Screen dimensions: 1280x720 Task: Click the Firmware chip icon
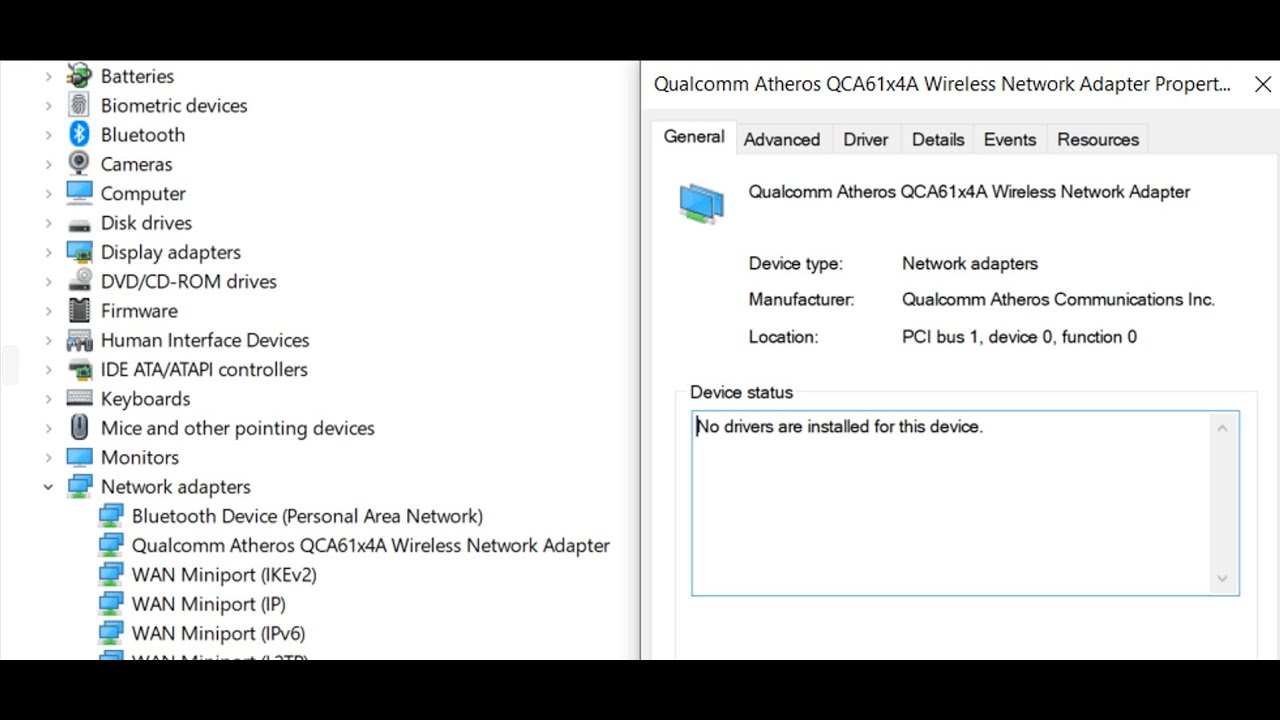(x=79, y=310)
